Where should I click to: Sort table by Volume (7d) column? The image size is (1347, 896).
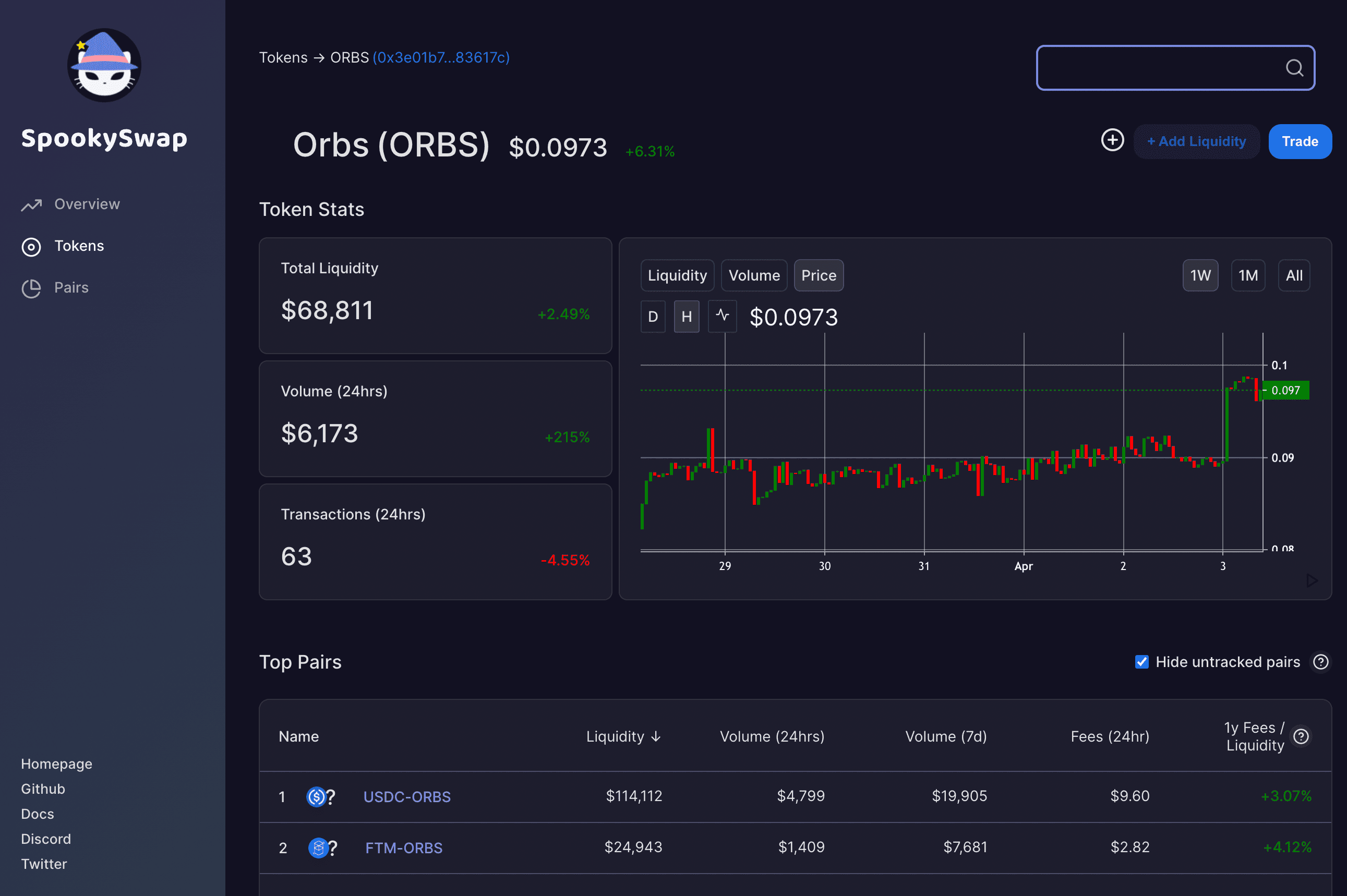click(x=946, y=736)
